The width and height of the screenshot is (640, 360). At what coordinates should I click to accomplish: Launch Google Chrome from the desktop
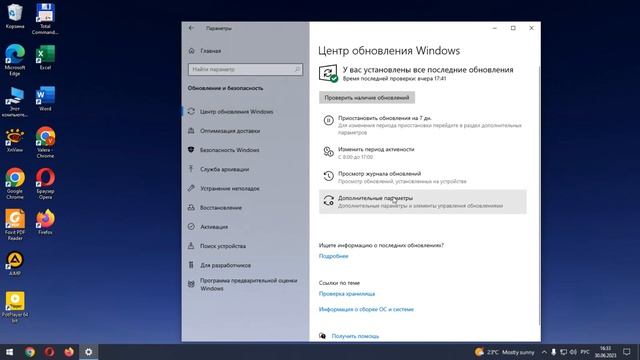tap(15, 183)
